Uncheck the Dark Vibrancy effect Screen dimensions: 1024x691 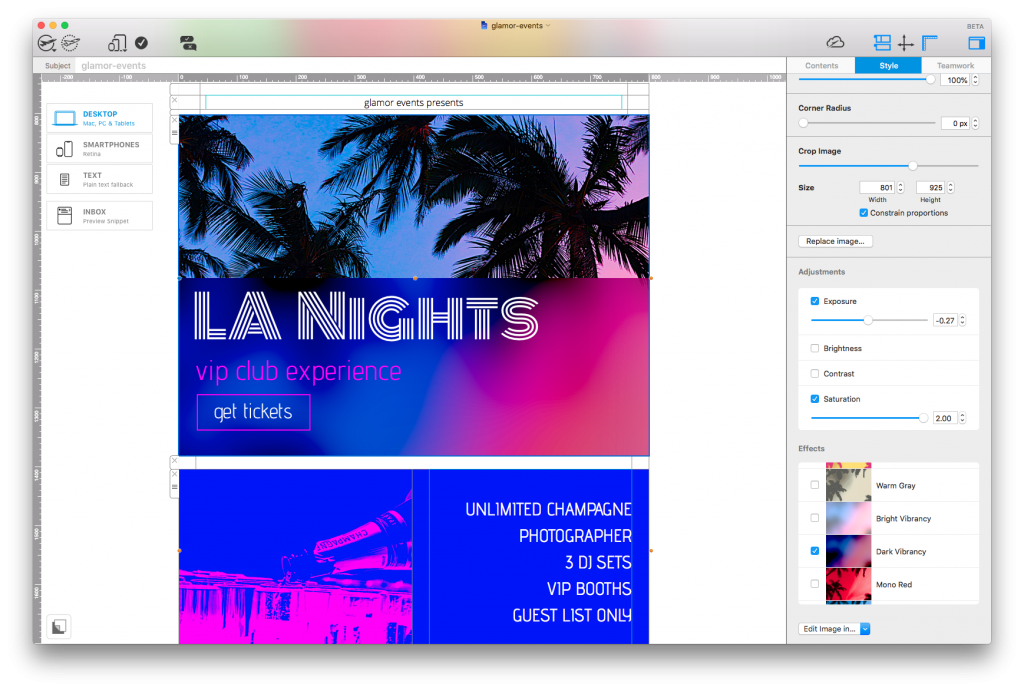pyautogui.click(x=814, y=551)
